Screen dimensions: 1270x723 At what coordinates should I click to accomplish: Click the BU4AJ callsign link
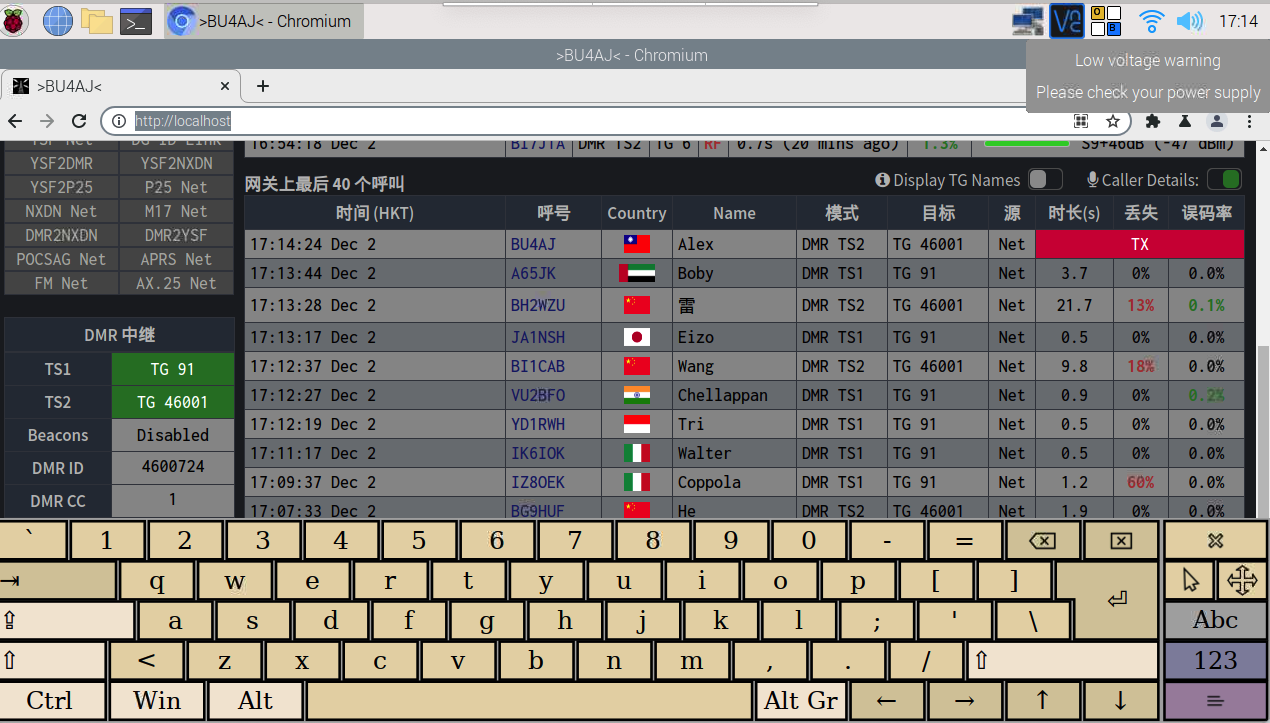pyautogui.click(x=533, y=244)
